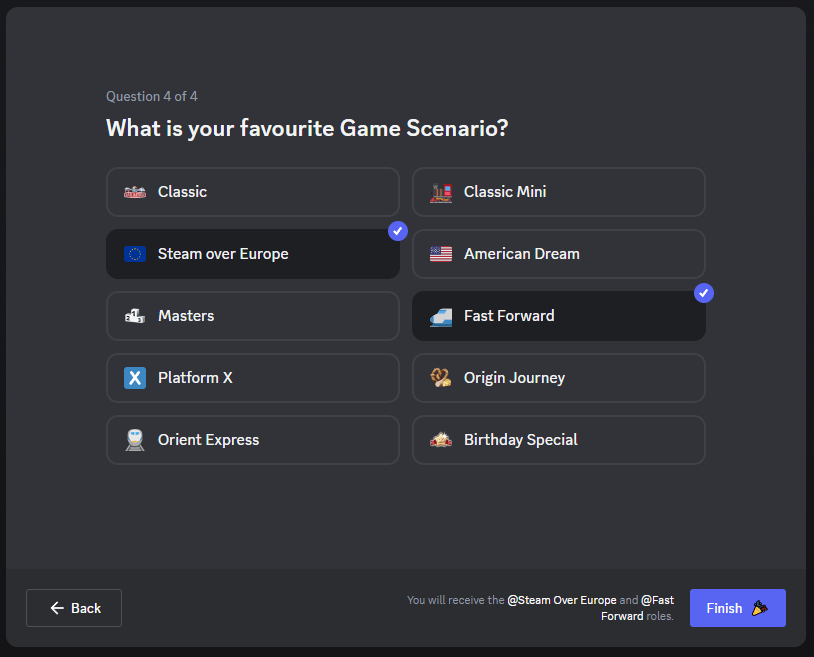
Task: Click the @Steam Over Europe role mention
Action: pos(562,600)
